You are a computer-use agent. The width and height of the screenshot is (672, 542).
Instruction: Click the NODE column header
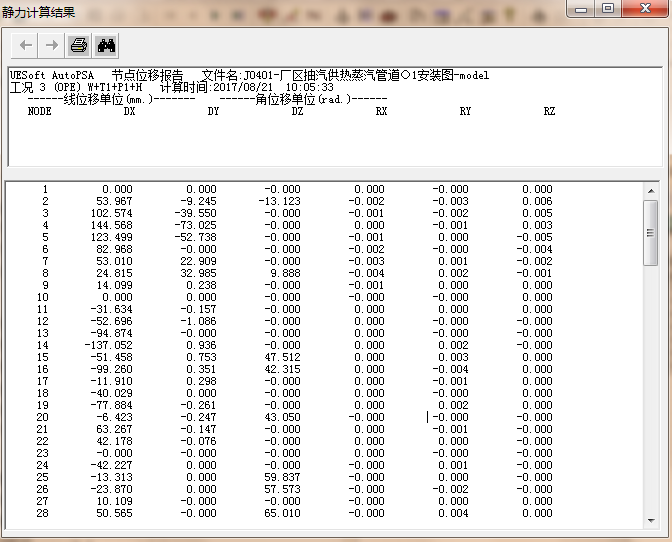tap(40, 111)
